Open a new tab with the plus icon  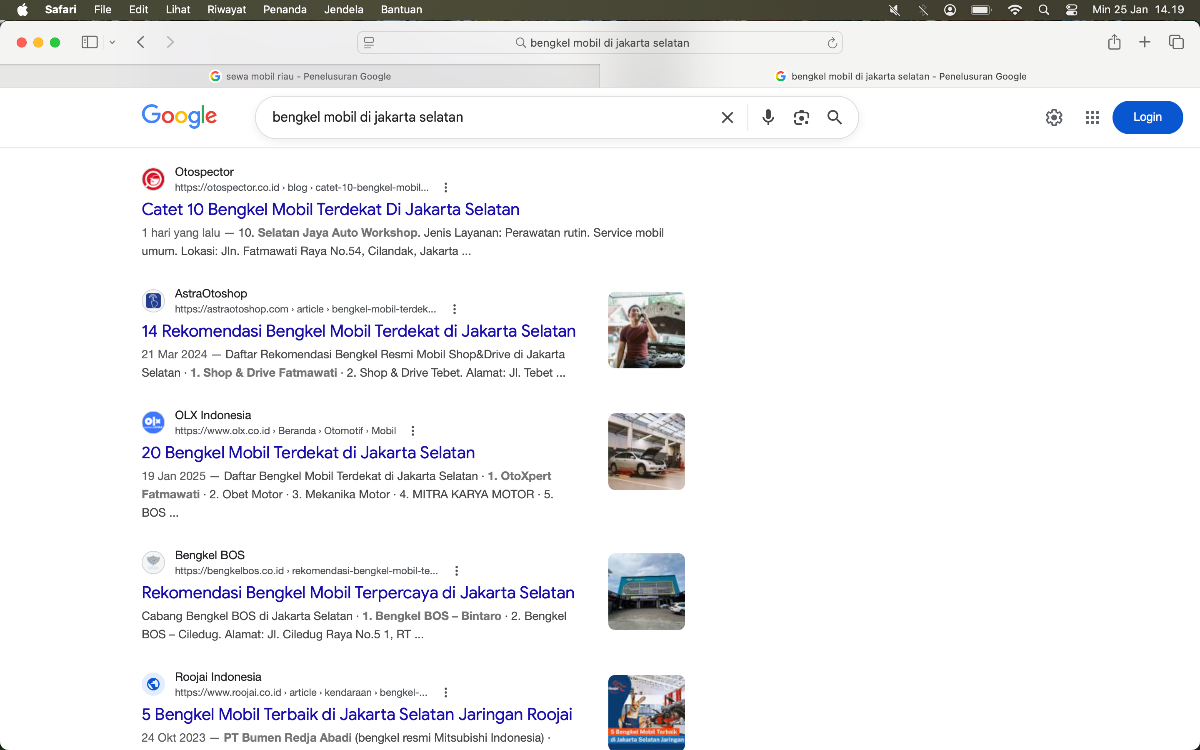pos(1144,42)
